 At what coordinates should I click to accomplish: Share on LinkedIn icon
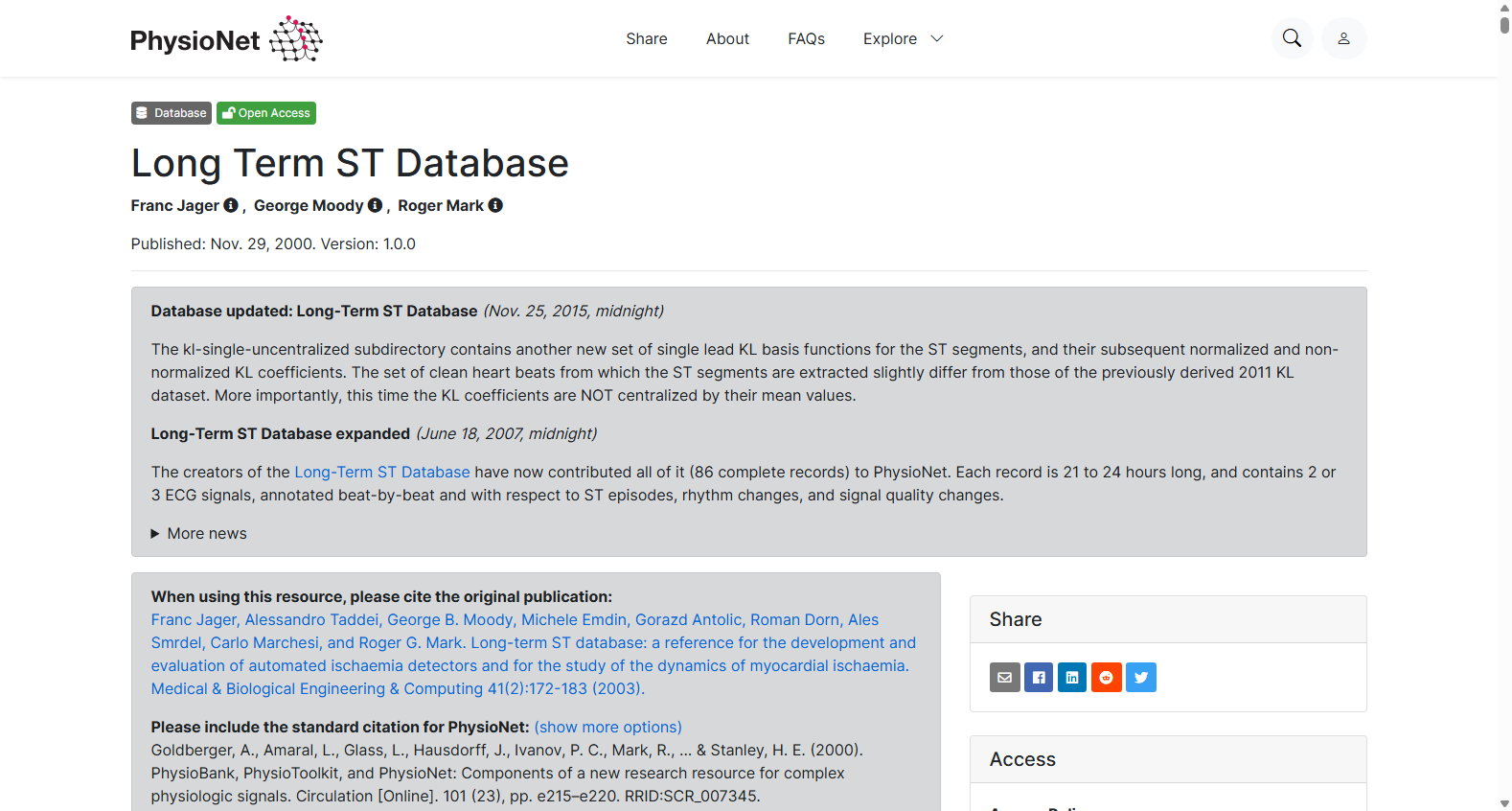(1072, 678)
